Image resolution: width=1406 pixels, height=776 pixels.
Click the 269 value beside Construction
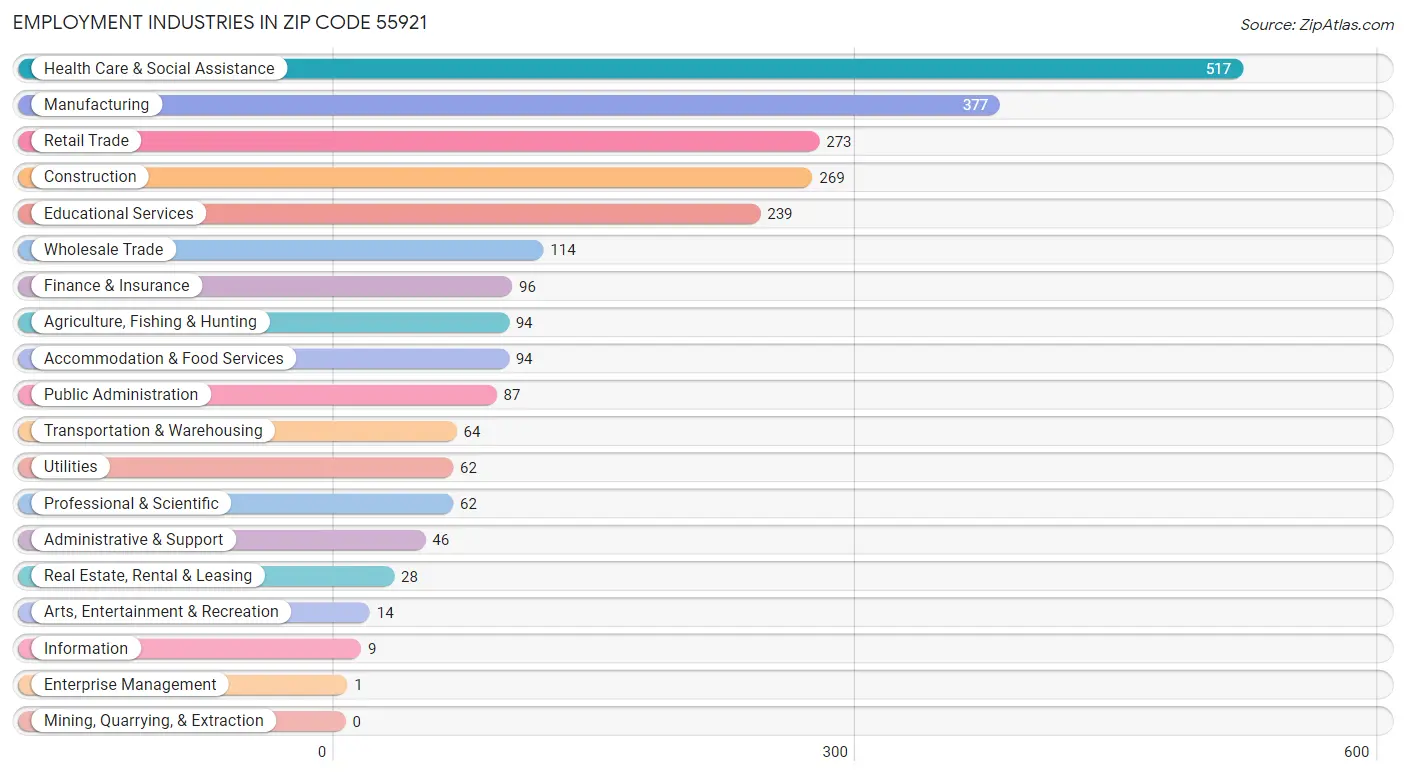point(832,177)
